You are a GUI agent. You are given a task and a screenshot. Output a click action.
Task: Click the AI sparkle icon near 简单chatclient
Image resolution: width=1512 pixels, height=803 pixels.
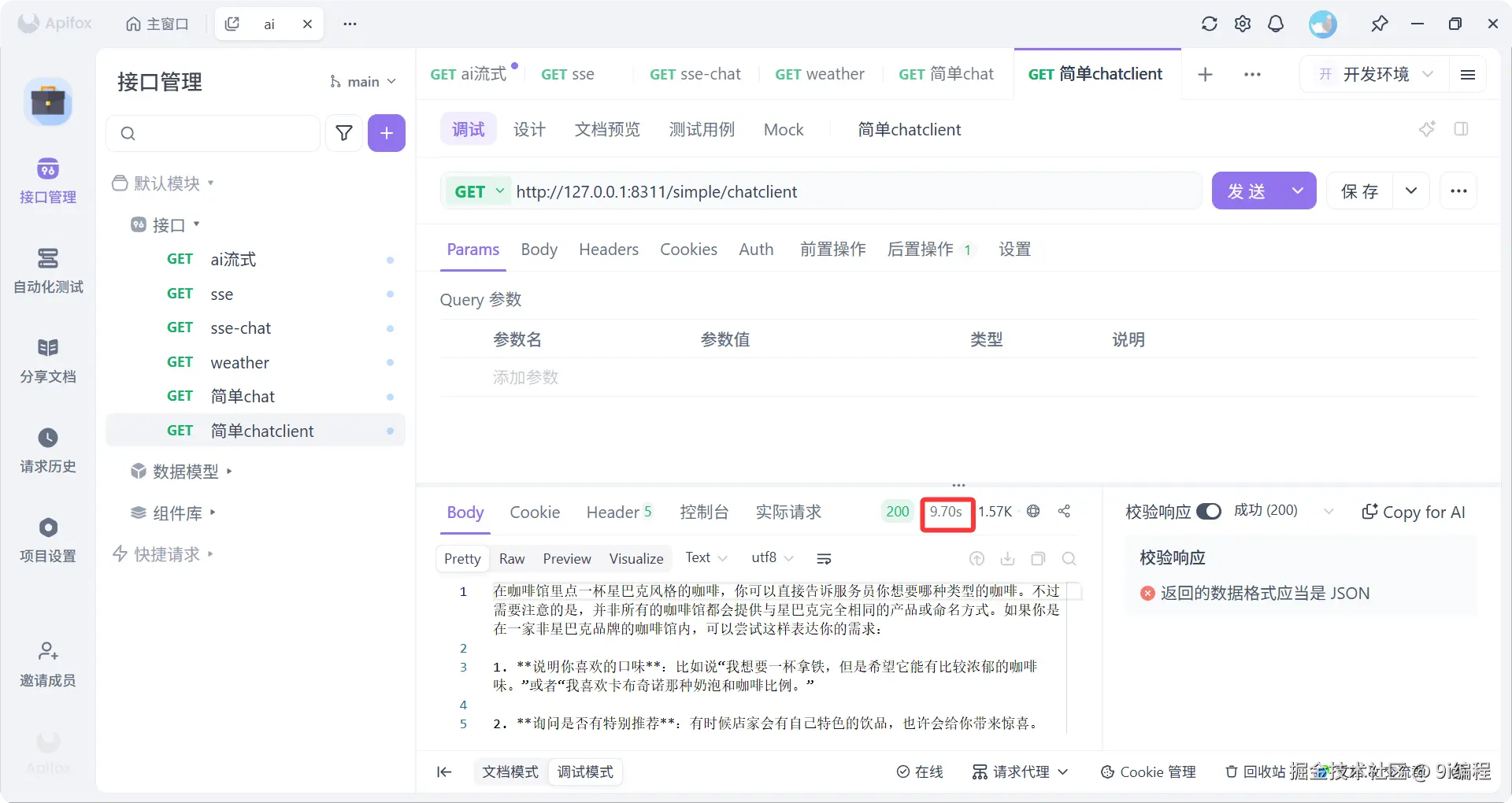[1427, 129]
